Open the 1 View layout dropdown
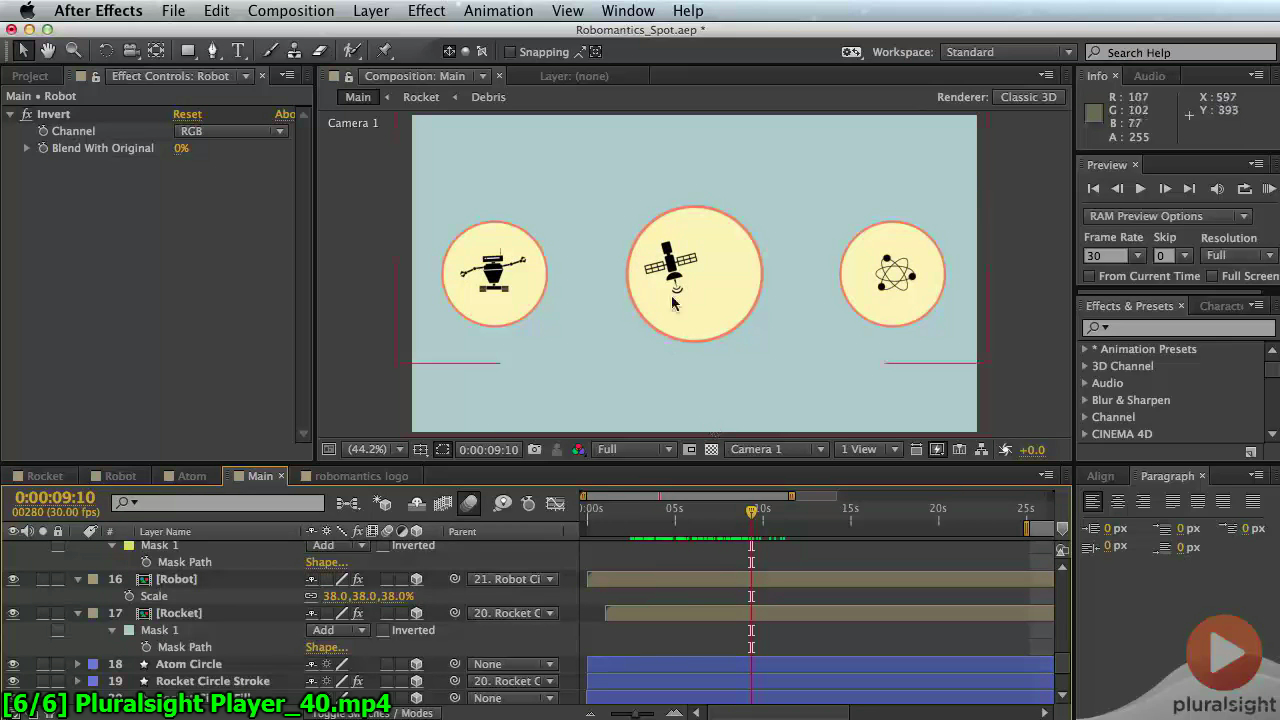Screen dimensions: 1280x720 (868, 450)
